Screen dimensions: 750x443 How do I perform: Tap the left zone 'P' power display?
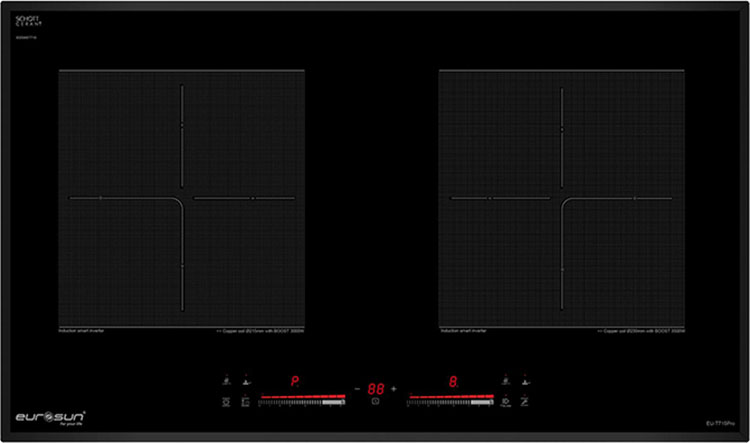tap(295, 382)
